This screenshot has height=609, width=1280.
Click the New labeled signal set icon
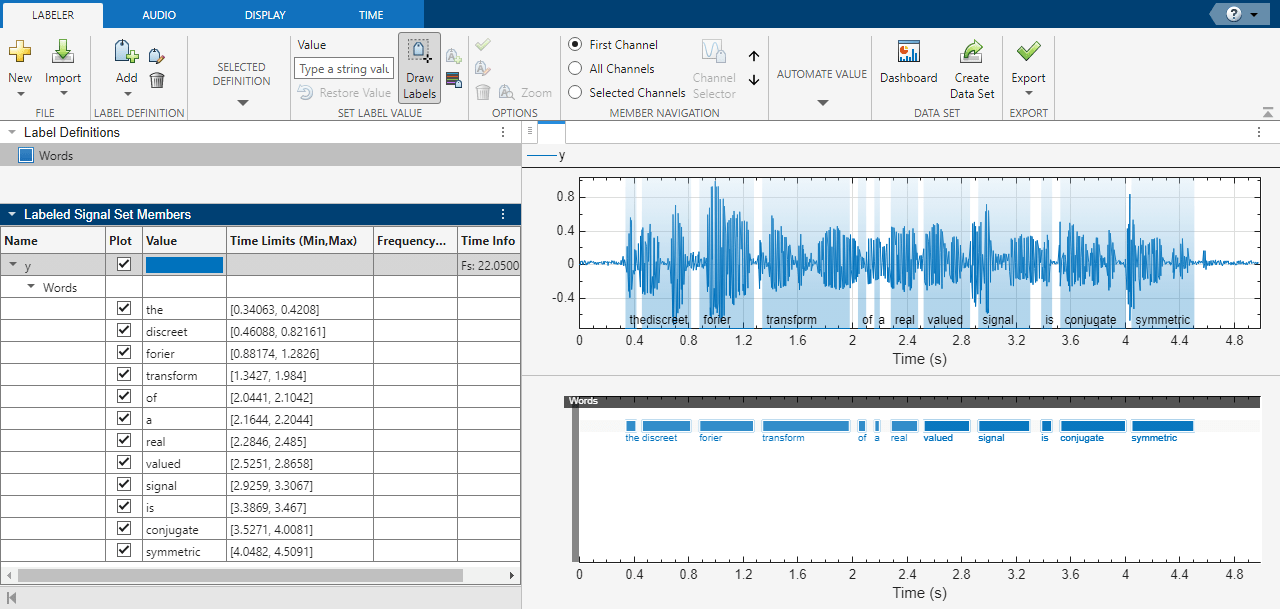click(x=20, y=53)
